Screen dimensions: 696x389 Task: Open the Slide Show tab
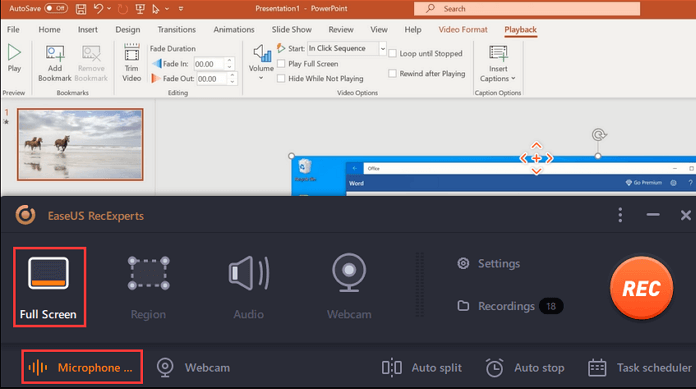tap(292, 29)
